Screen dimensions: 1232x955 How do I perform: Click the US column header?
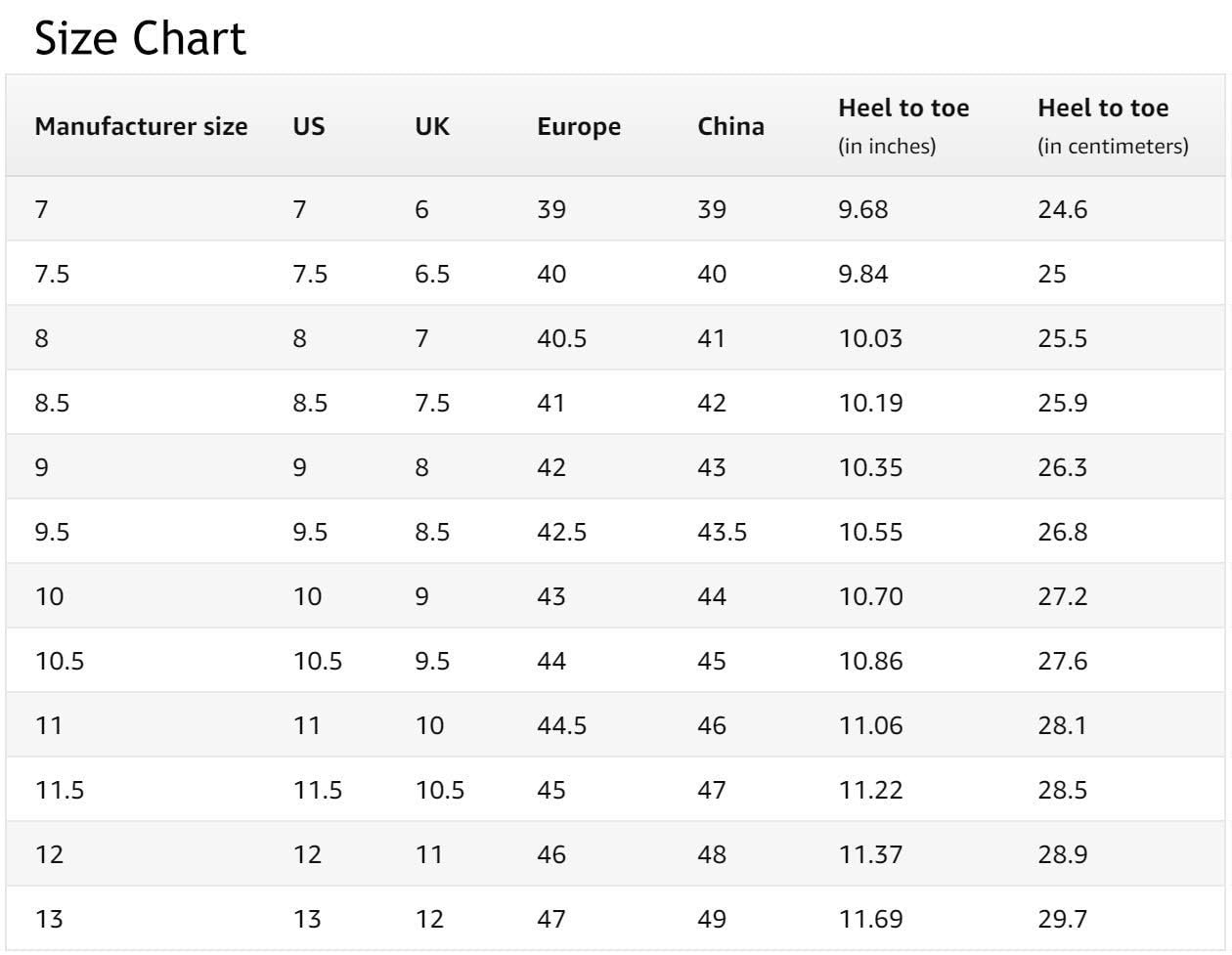tap(309, 127)
